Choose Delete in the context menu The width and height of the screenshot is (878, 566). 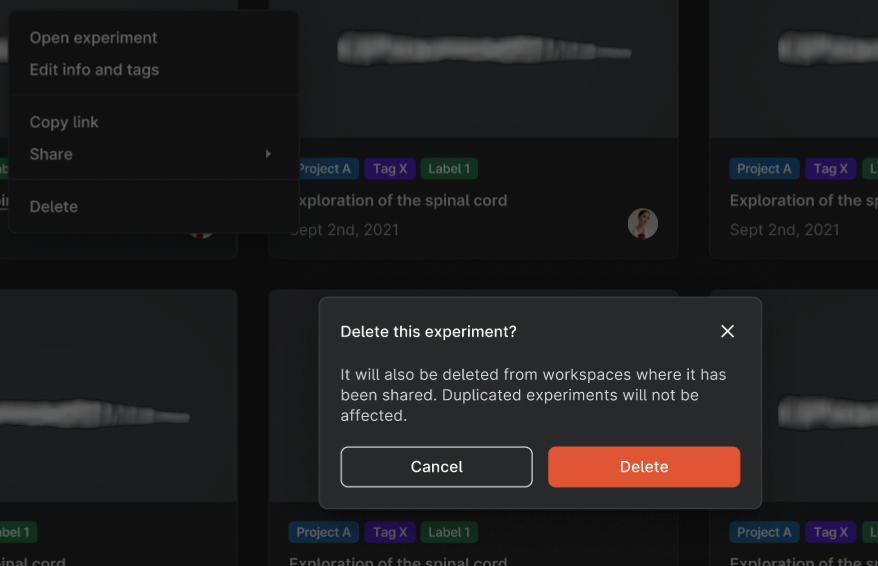54,207
